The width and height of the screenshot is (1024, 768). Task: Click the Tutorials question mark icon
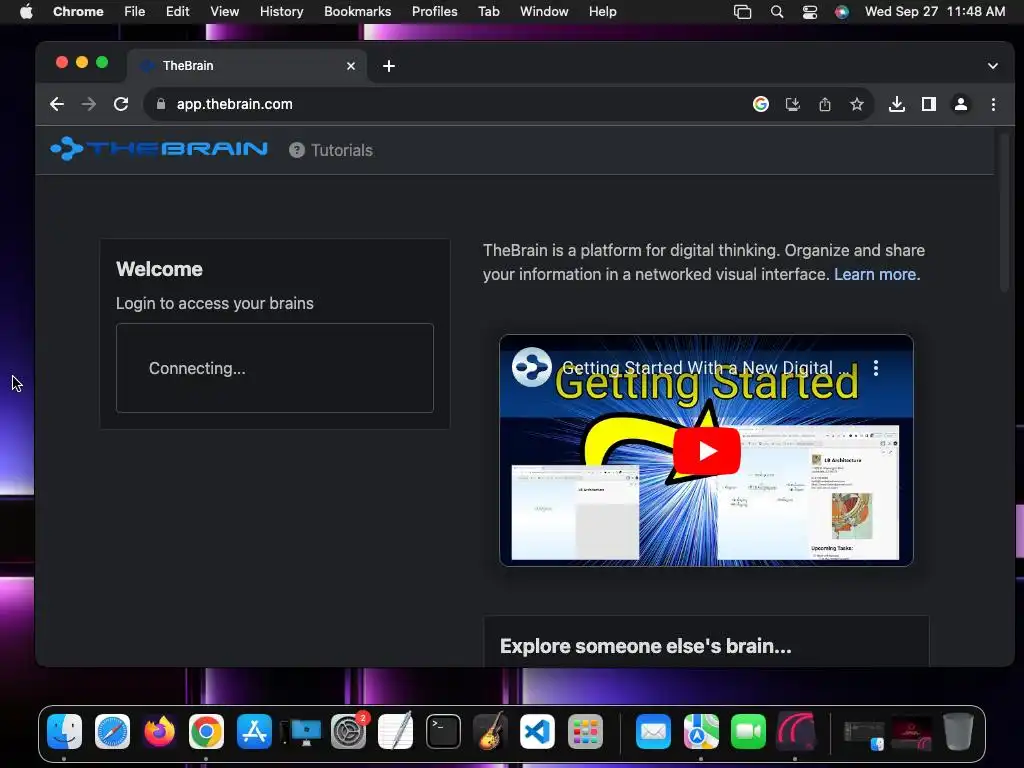296,150
